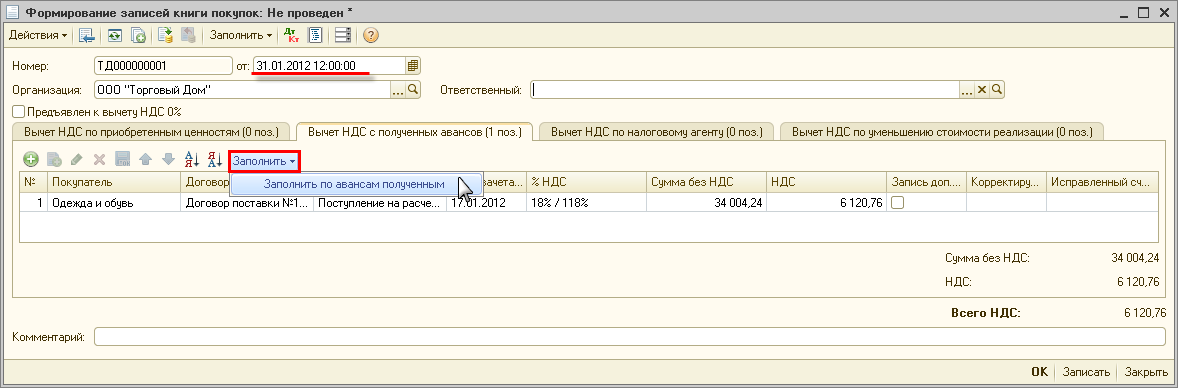Choose Заполнить по авансам полученным menu item
Screen dimensions: 1178x388
click(354, 184)
